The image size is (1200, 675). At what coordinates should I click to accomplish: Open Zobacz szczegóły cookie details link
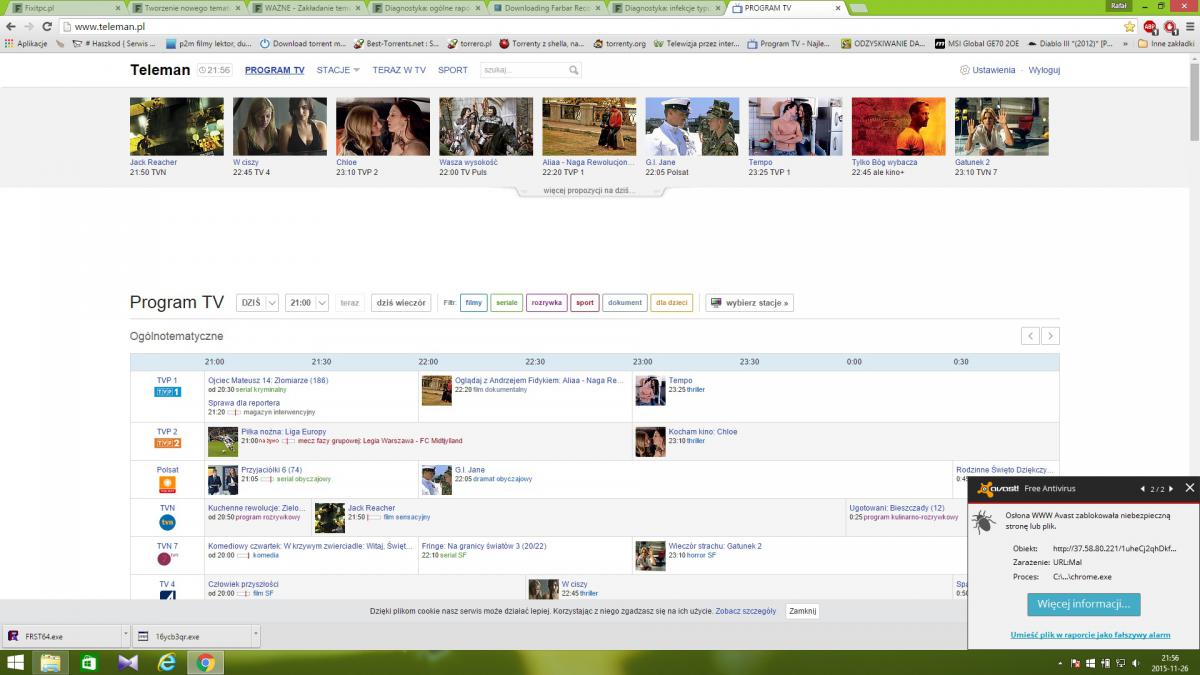coord(745,611)
